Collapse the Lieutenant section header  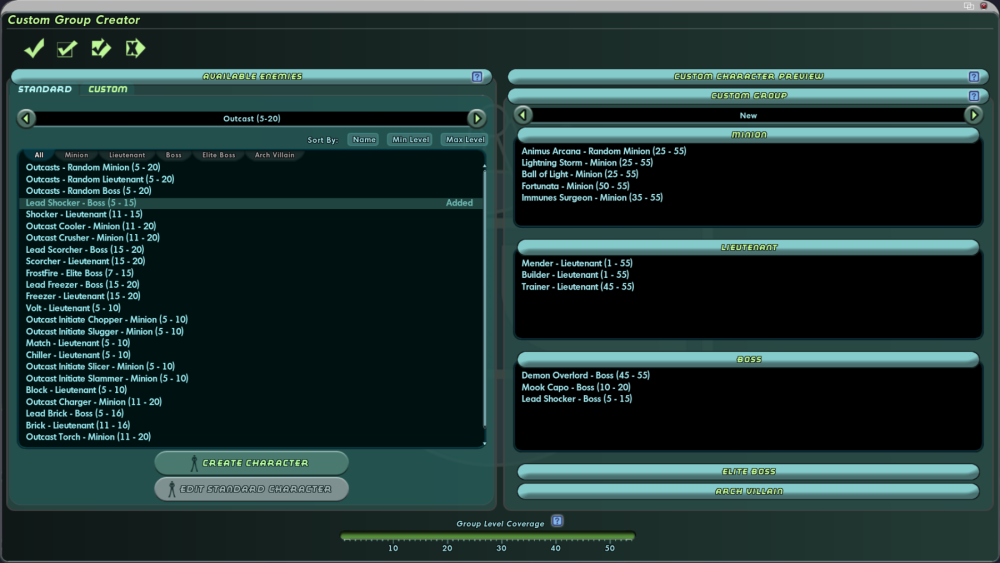tap(748, 247)
